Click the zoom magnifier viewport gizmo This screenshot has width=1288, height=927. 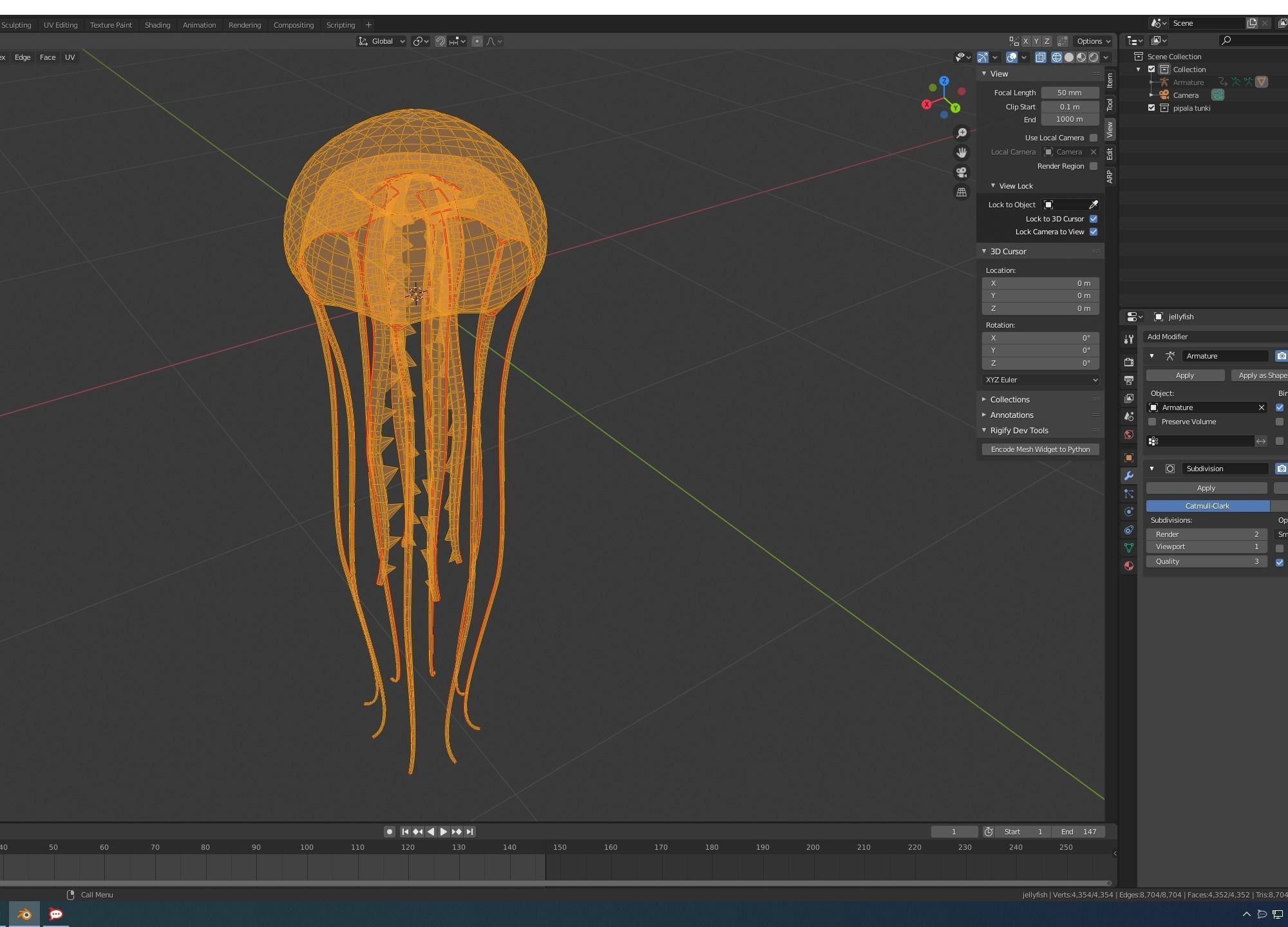point(961,133)
